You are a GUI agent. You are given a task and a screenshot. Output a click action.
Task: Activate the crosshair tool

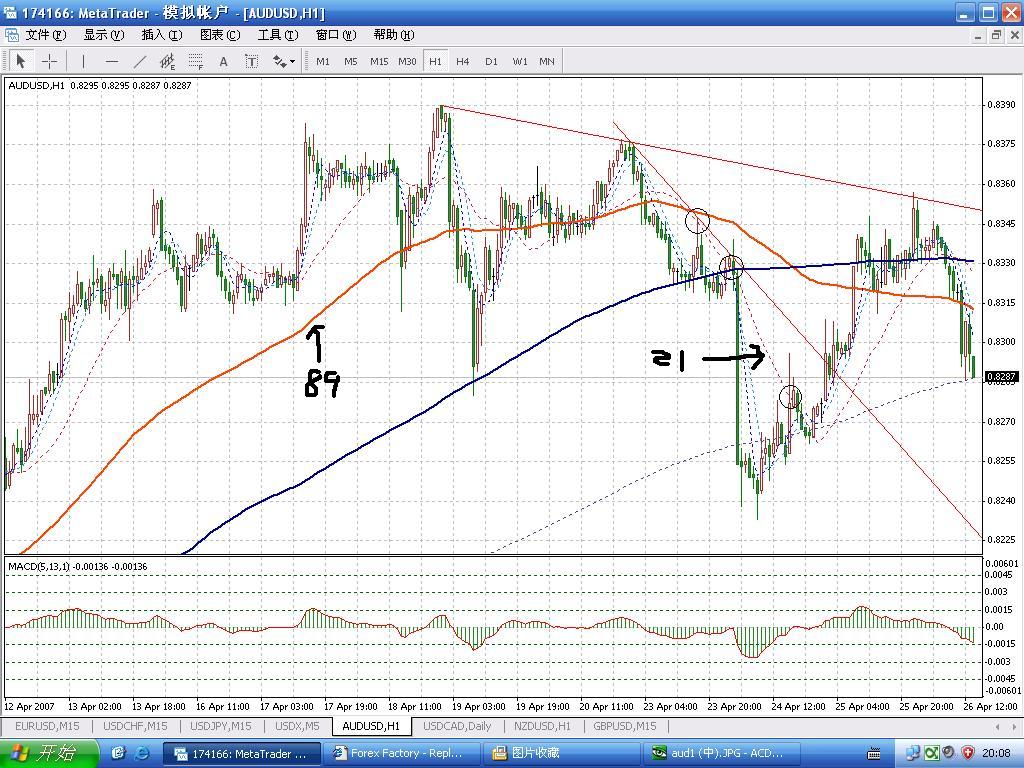pyautogui.click(x=49, y=61)
